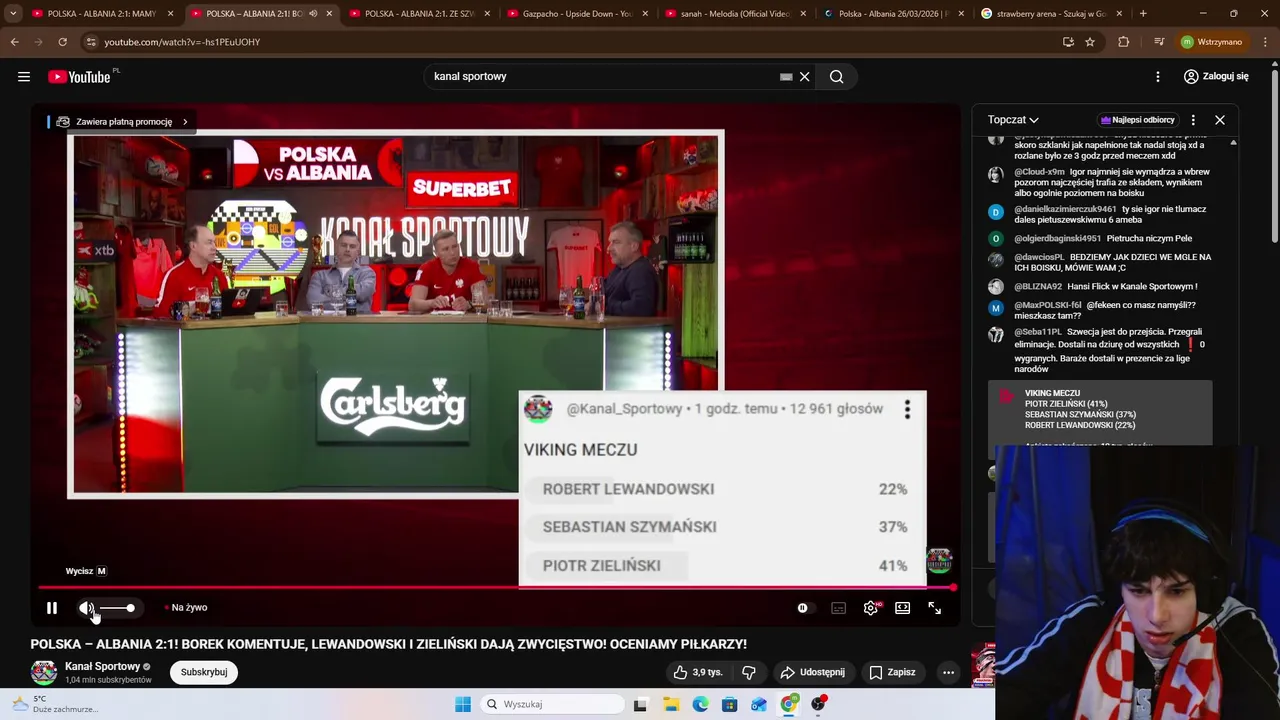Open the YouTube hamburger guide menu
The image size is (1280, 720).
[x=24, y=77]
